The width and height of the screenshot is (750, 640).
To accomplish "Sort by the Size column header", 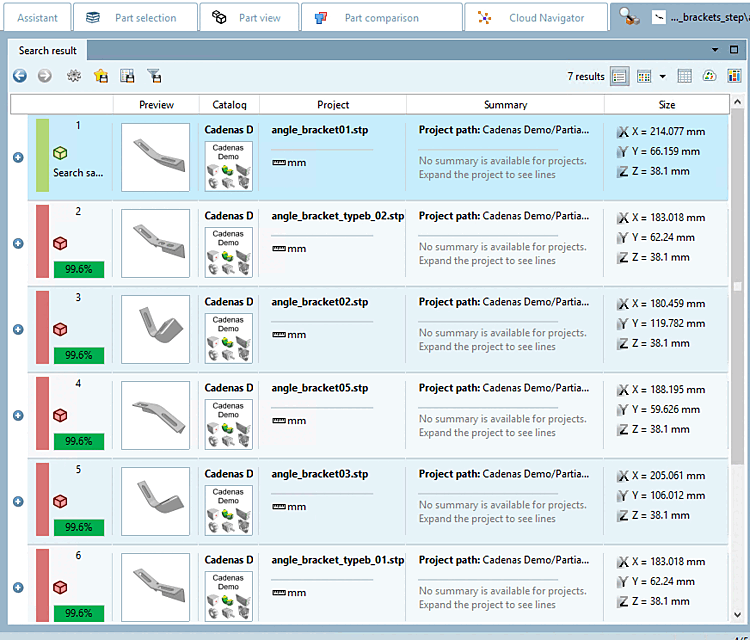I will 667,104.
